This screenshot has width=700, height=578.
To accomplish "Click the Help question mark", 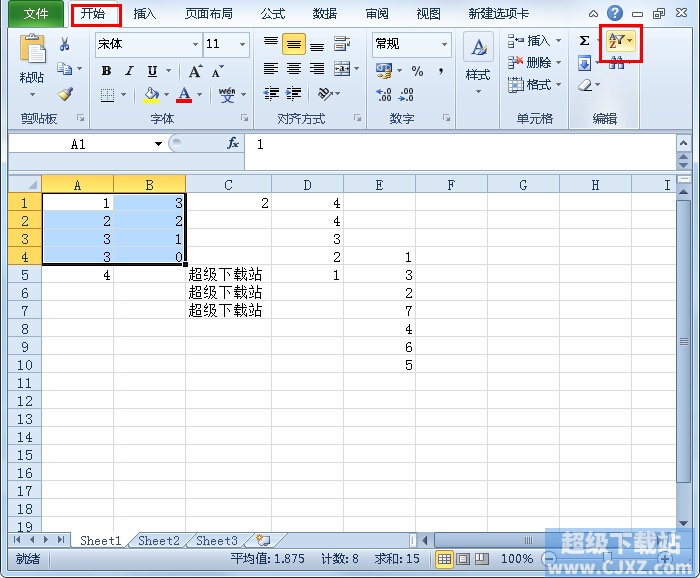I will (x=615, y=13).
